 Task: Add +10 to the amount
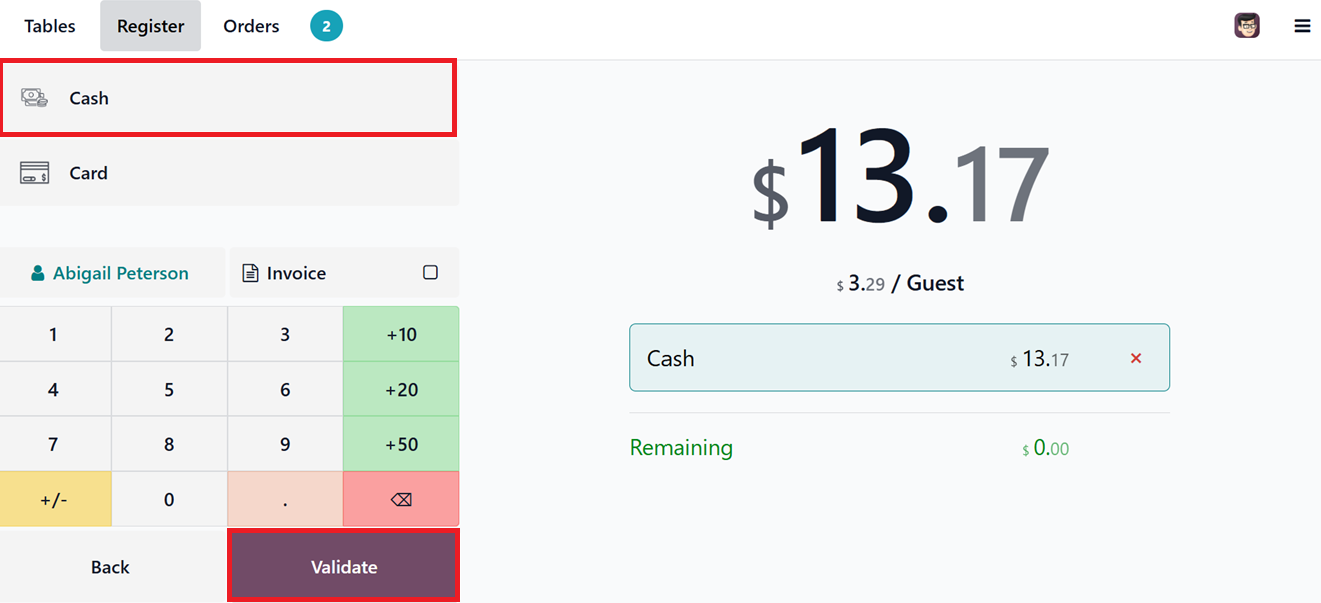(401, 334)
